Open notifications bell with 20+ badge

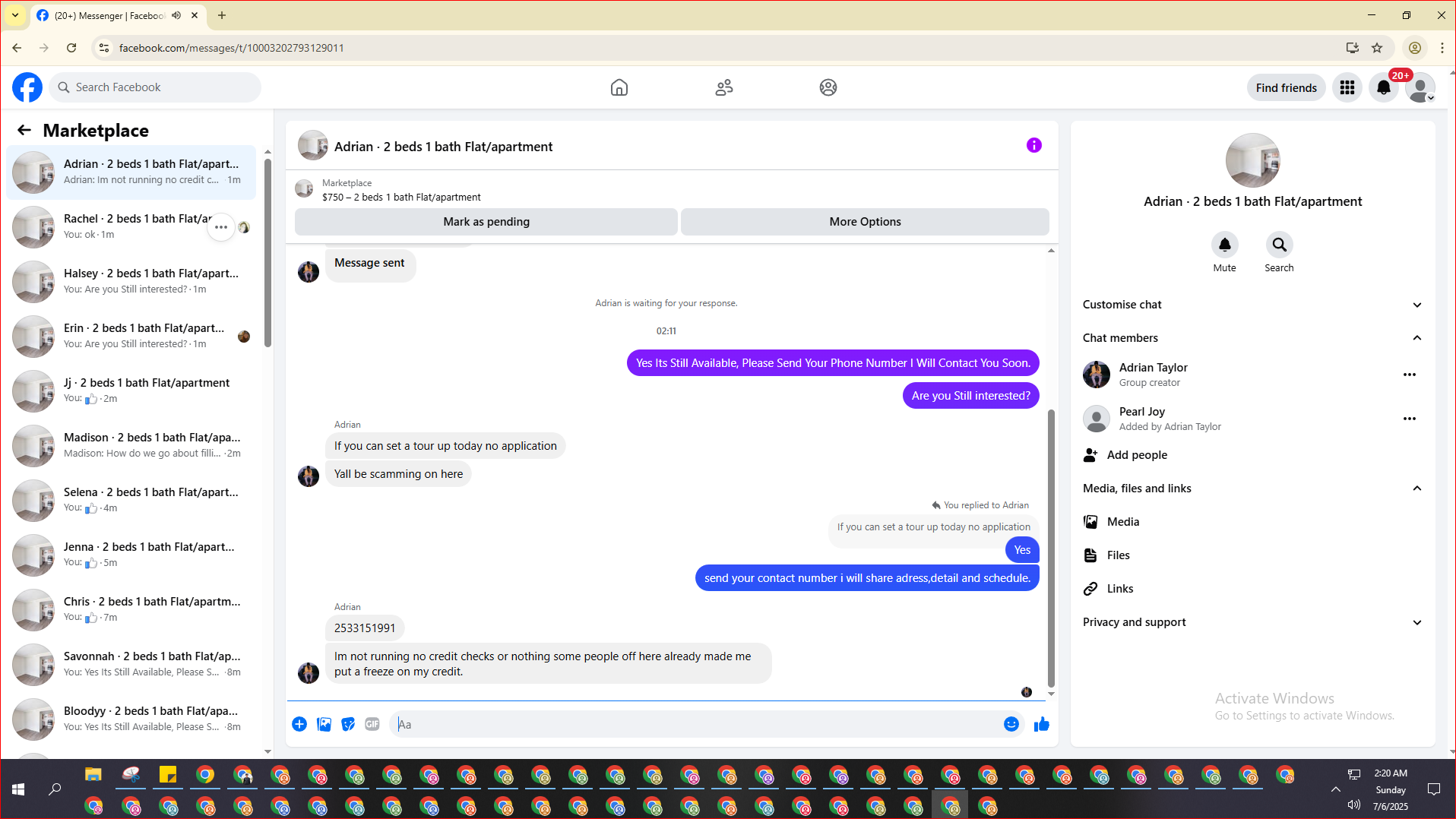click(1384, 87)
